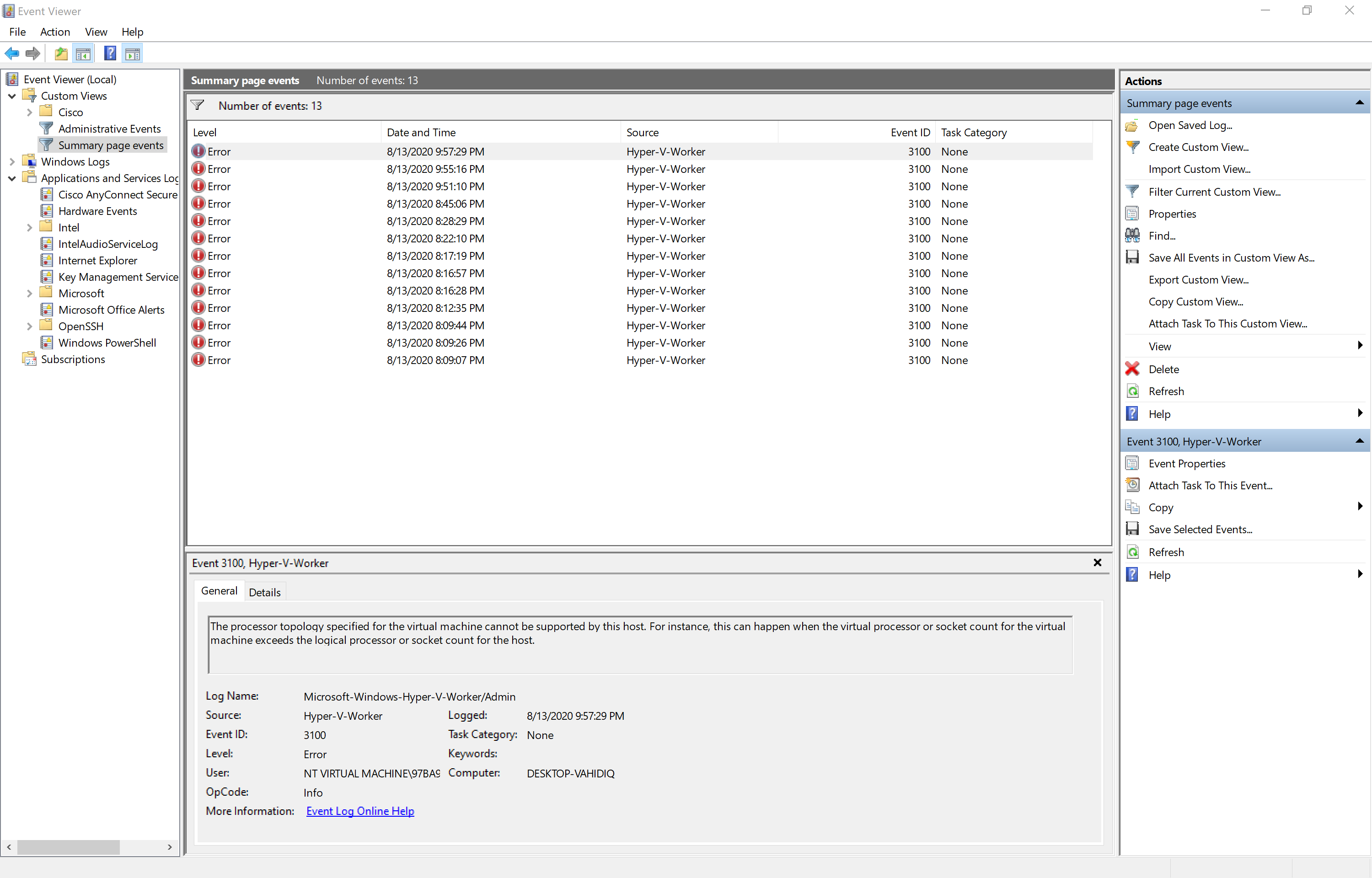The image size is (1372, 878).
Task: Click the Forward navigation arrow in toolbar
Action: click(x=32, y=53)
